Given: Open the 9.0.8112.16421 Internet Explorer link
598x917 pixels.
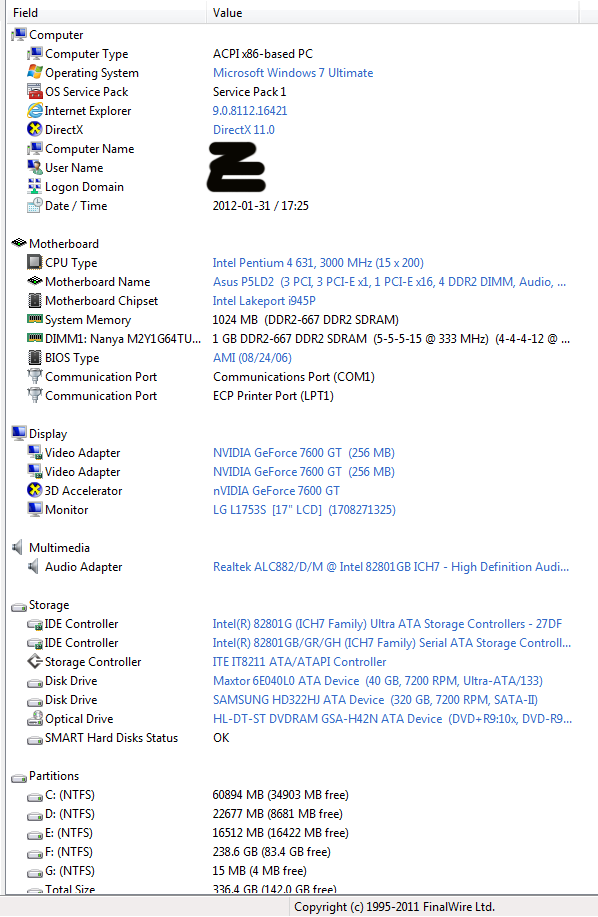Looking at the screenshot, I should click(x=250, y=111).
